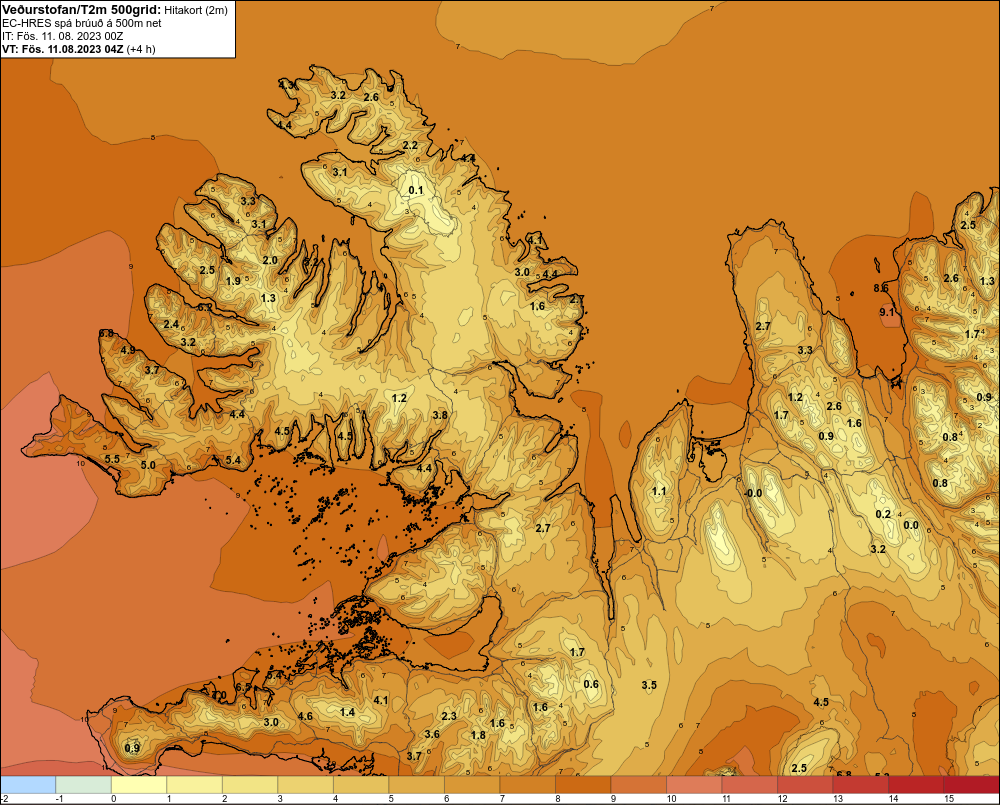
Task: Click the 3.6 temperature value
Action: [432, 734]
